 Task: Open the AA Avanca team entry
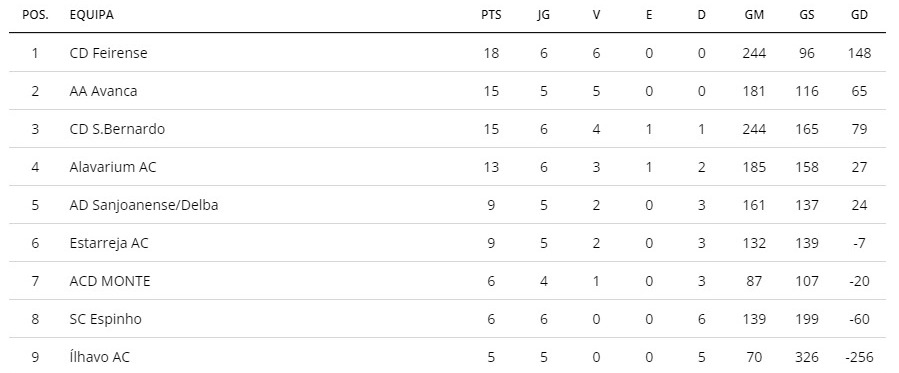click(103, 91)
